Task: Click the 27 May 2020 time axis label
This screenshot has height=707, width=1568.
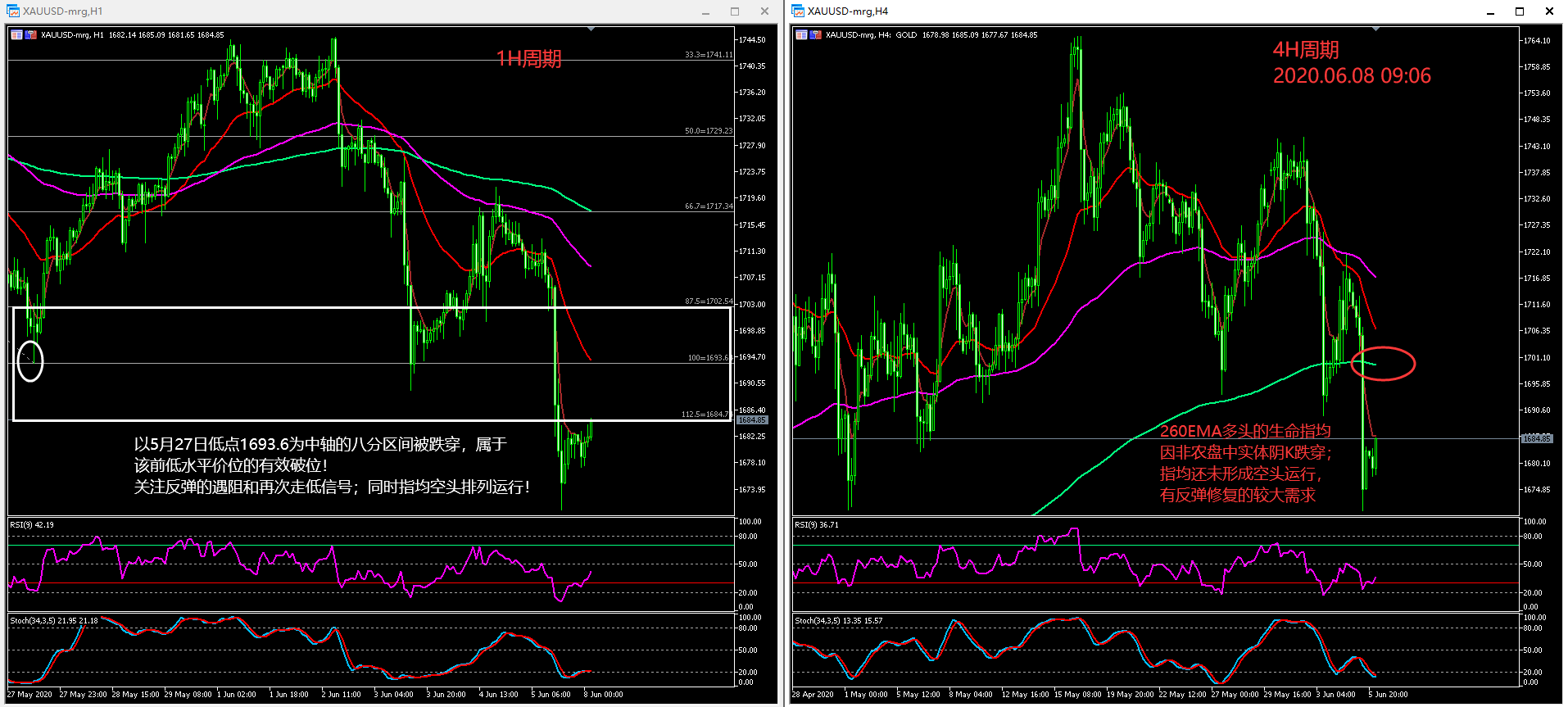Action: [29, 695]
